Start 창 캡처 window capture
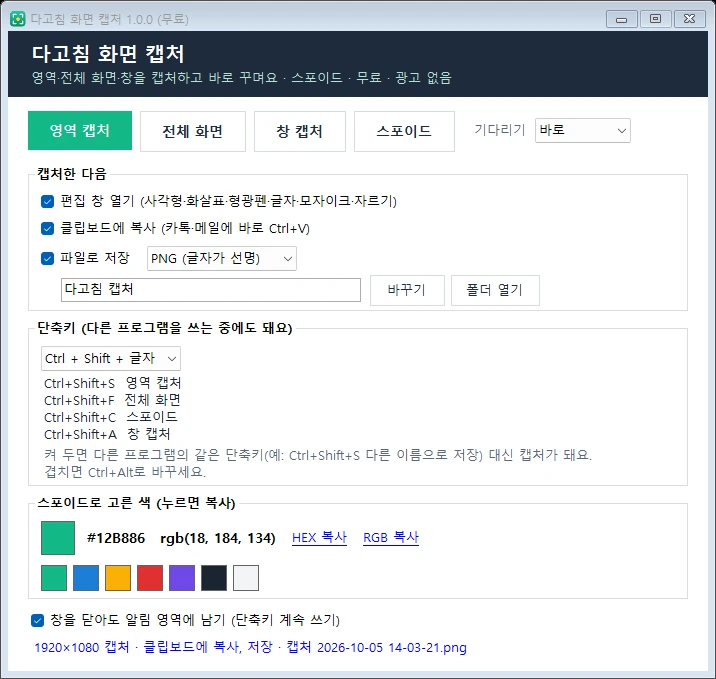 click(x=300, y=132)
